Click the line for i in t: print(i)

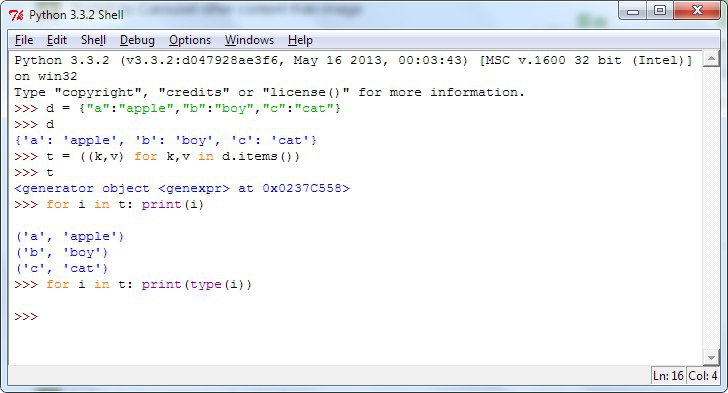click(x=109, y=204)
